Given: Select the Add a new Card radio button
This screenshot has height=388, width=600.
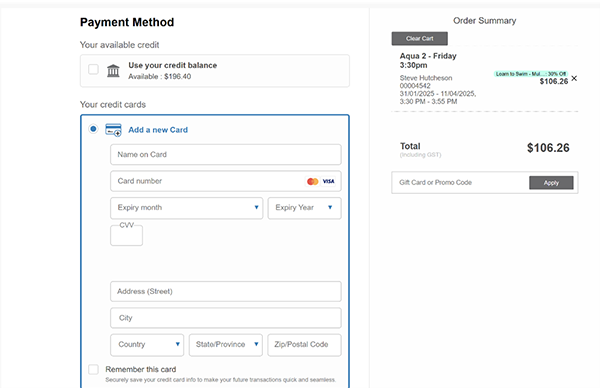Looking at the screenshot, I should point(93,129).
